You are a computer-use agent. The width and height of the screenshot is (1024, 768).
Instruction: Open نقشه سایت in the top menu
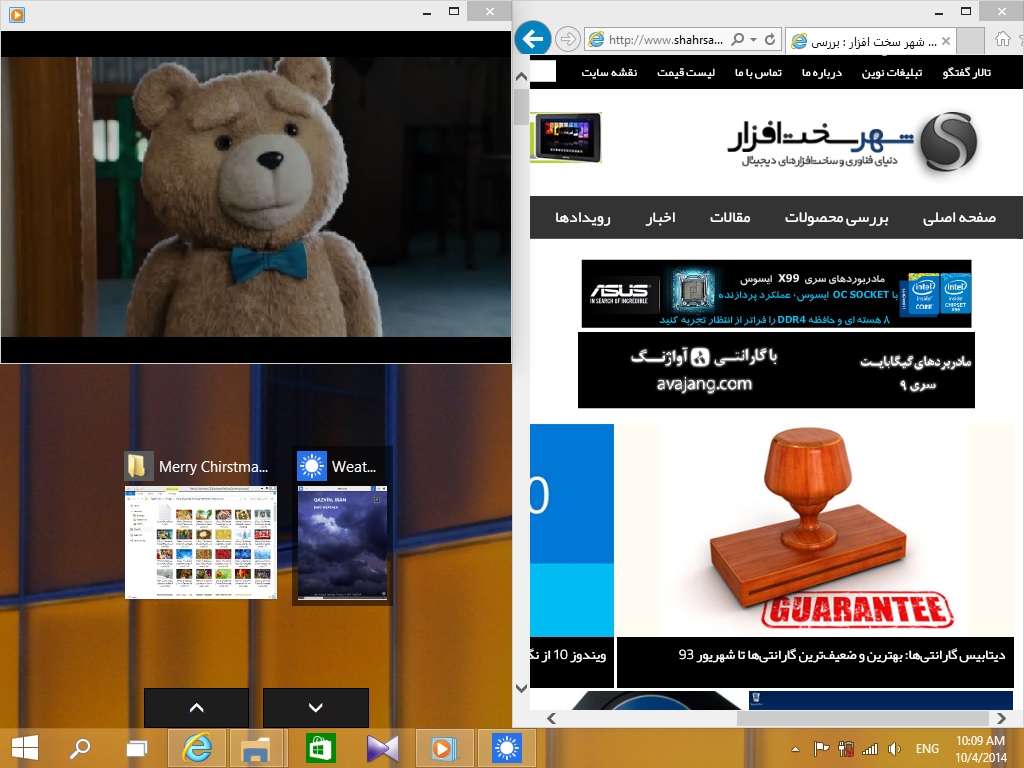(609, 72)
